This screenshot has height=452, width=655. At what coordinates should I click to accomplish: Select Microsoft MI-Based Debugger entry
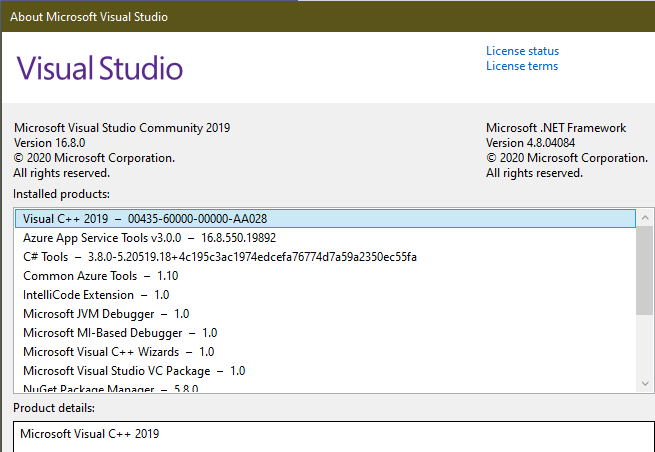pos(120,333)
